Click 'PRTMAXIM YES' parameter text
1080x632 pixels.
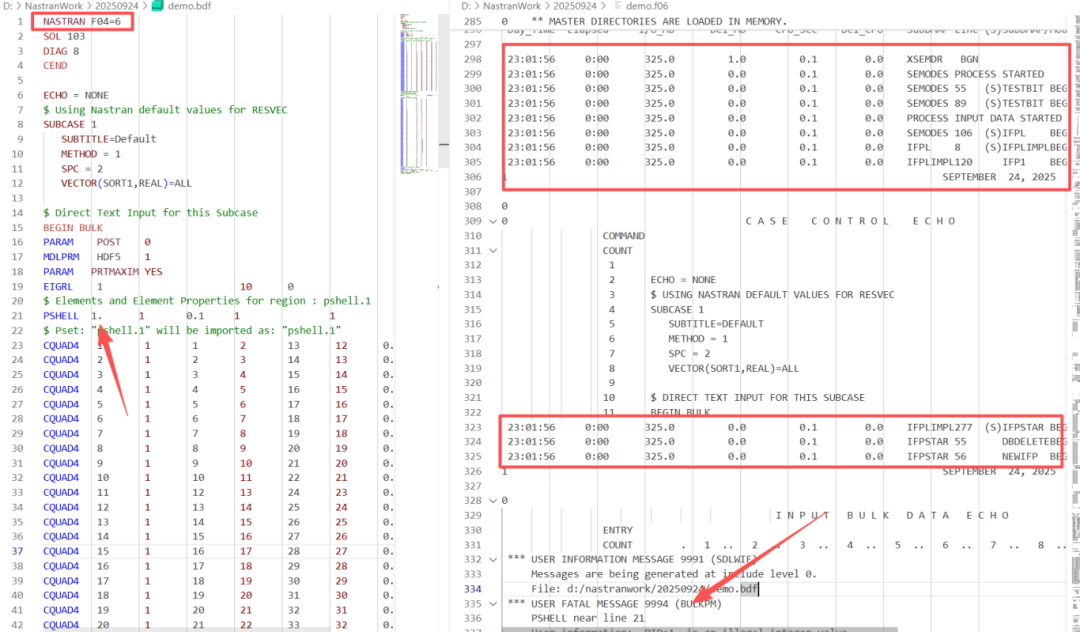[x=127, y=272]
